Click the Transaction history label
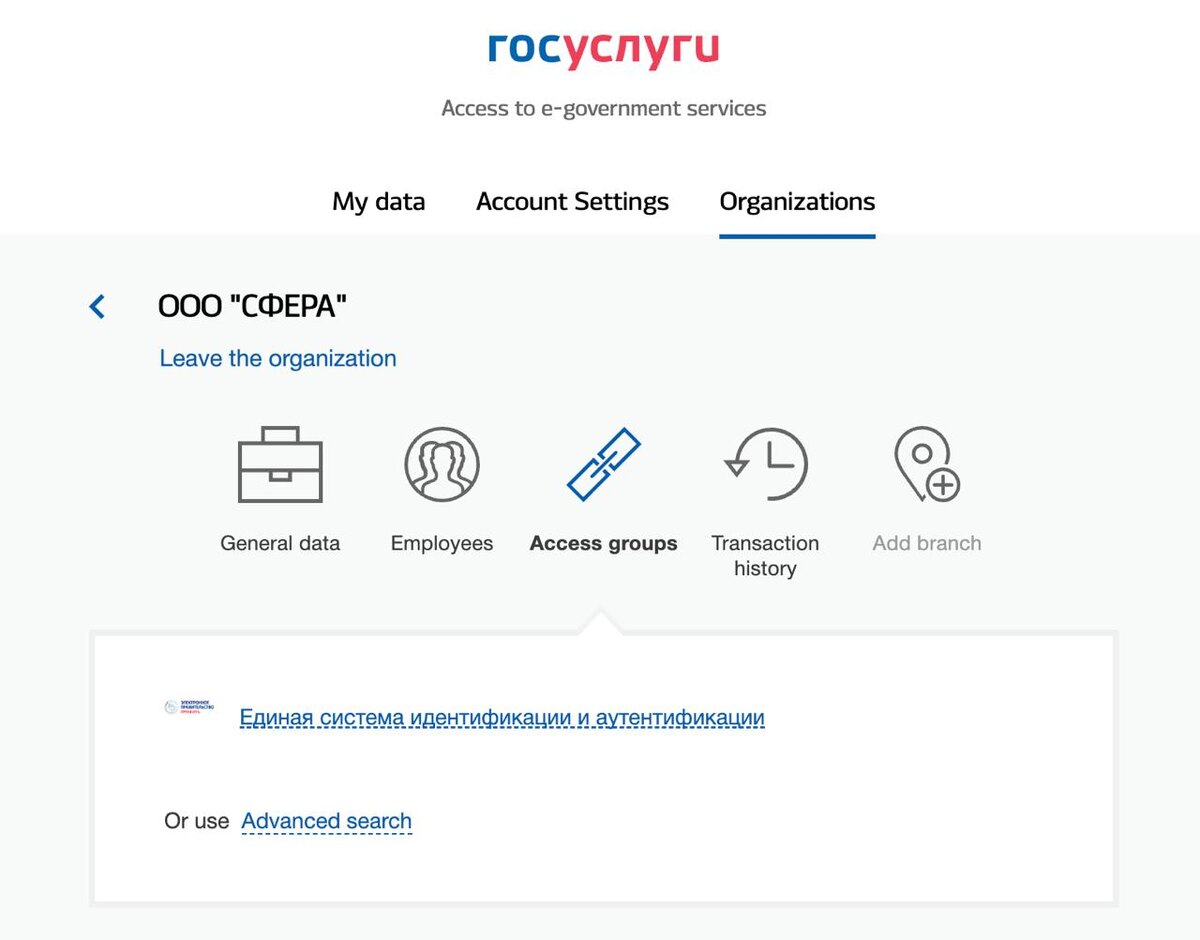The image size is (1200, 940). [765, 556]
